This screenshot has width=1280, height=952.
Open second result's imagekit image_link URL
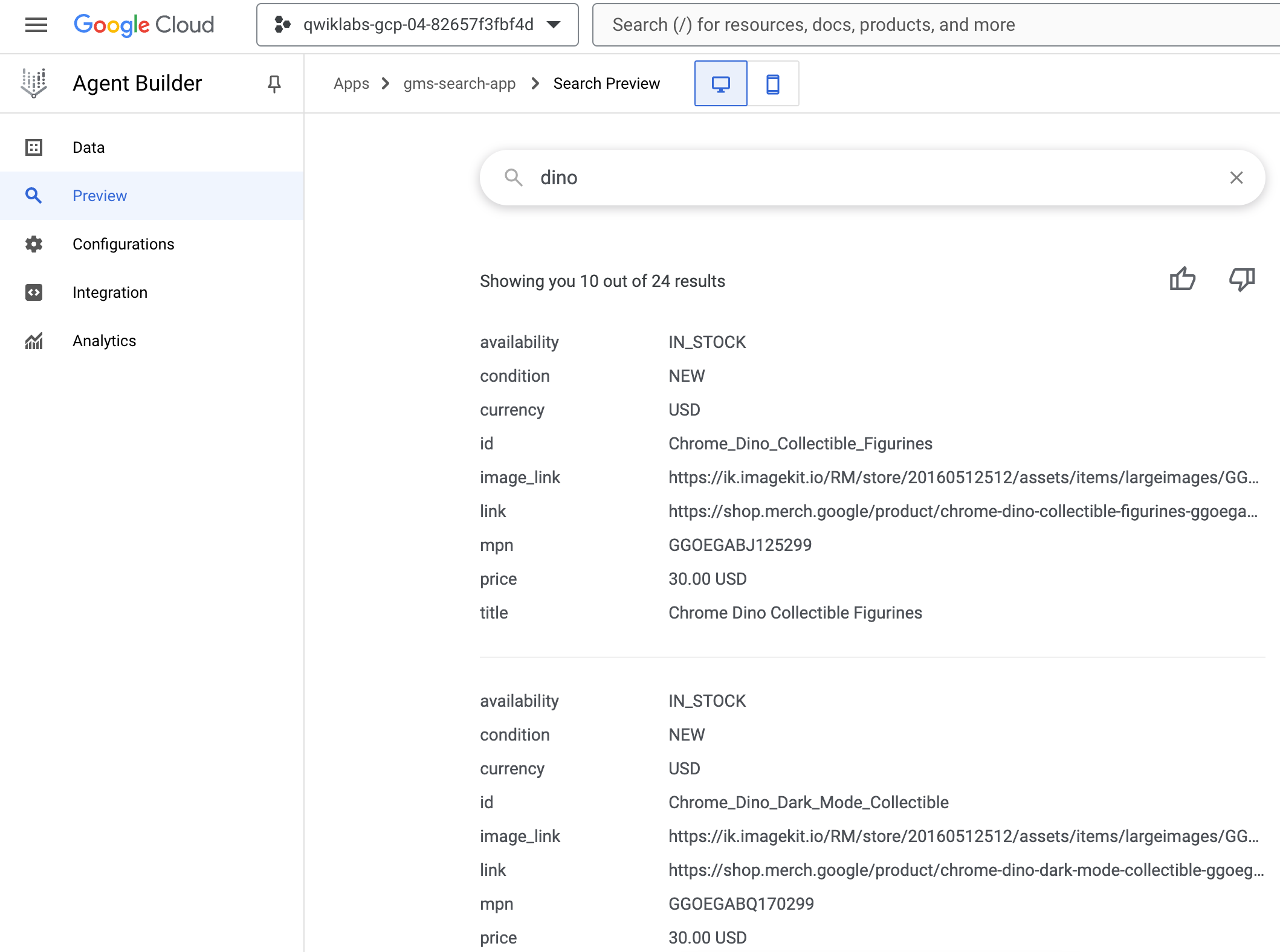964,836
